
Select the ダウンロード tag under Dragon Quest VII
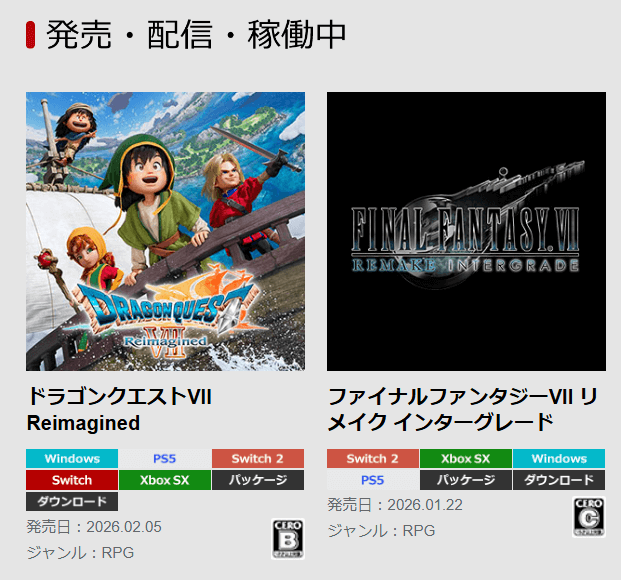pyautogui.click(x=72, y=501)
